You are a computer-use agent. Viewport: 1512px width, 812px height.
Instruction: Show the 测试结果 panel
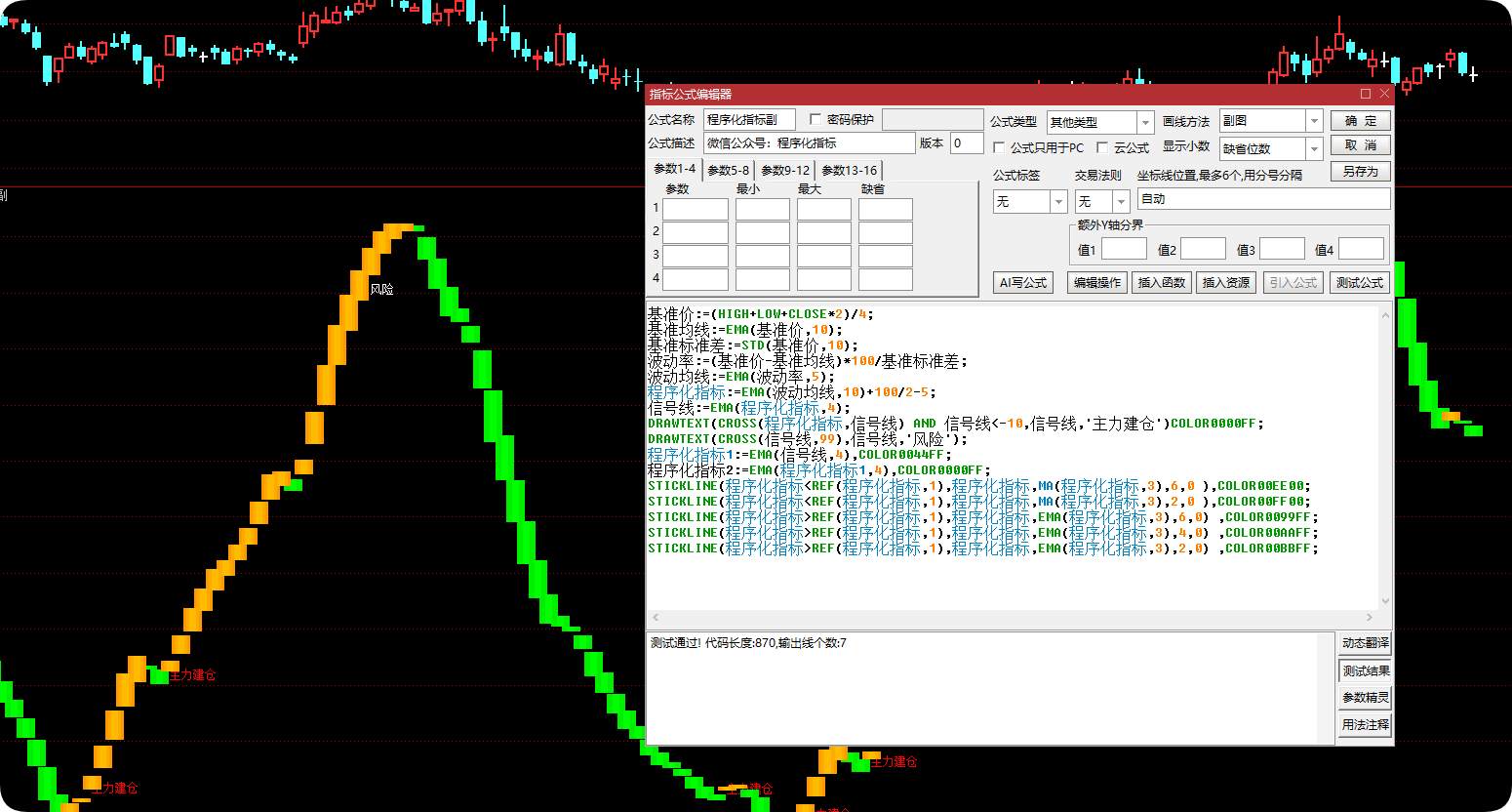[x=1366, y=670]
